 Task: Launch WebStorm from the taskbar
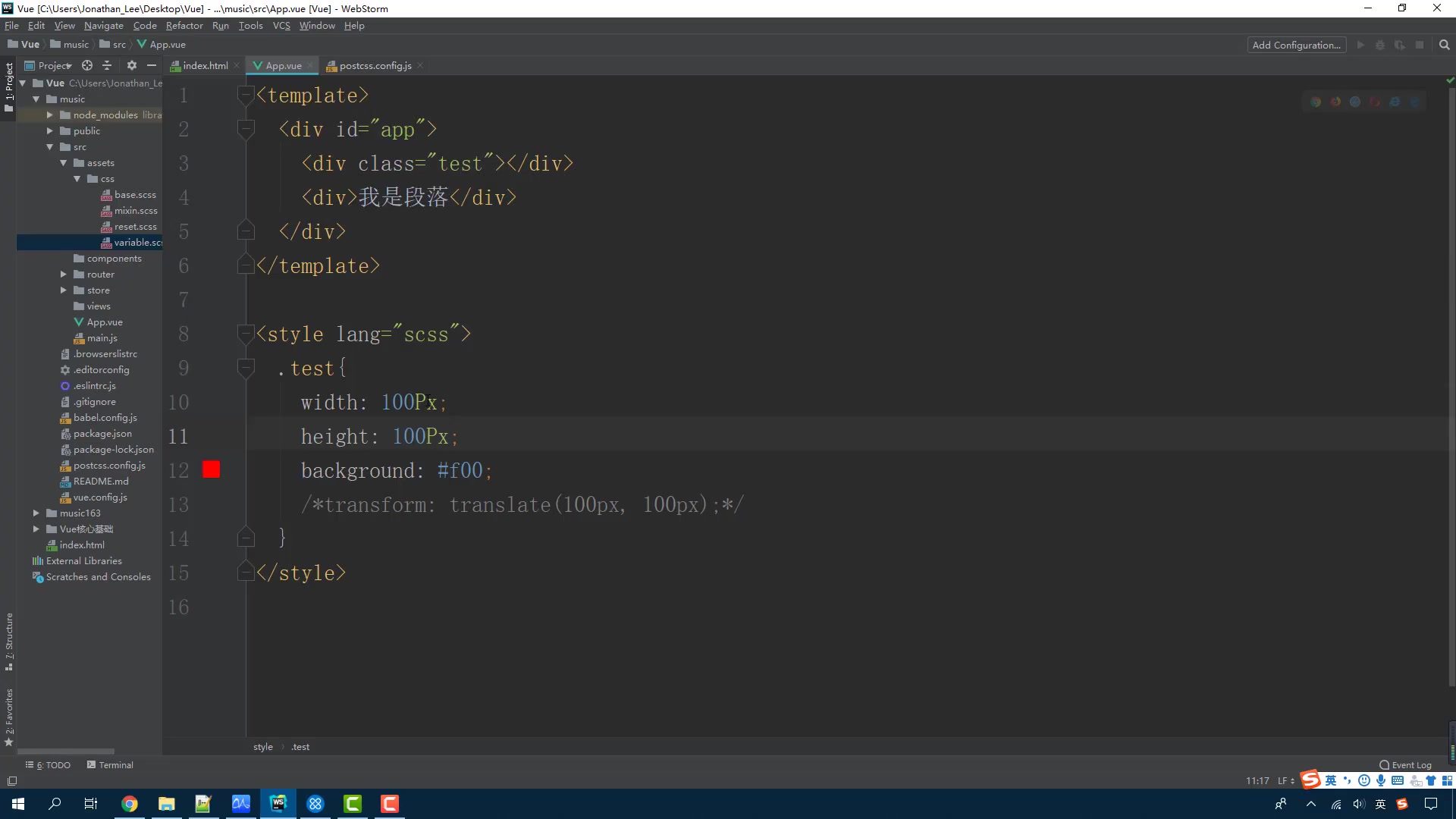pos(278,803)
